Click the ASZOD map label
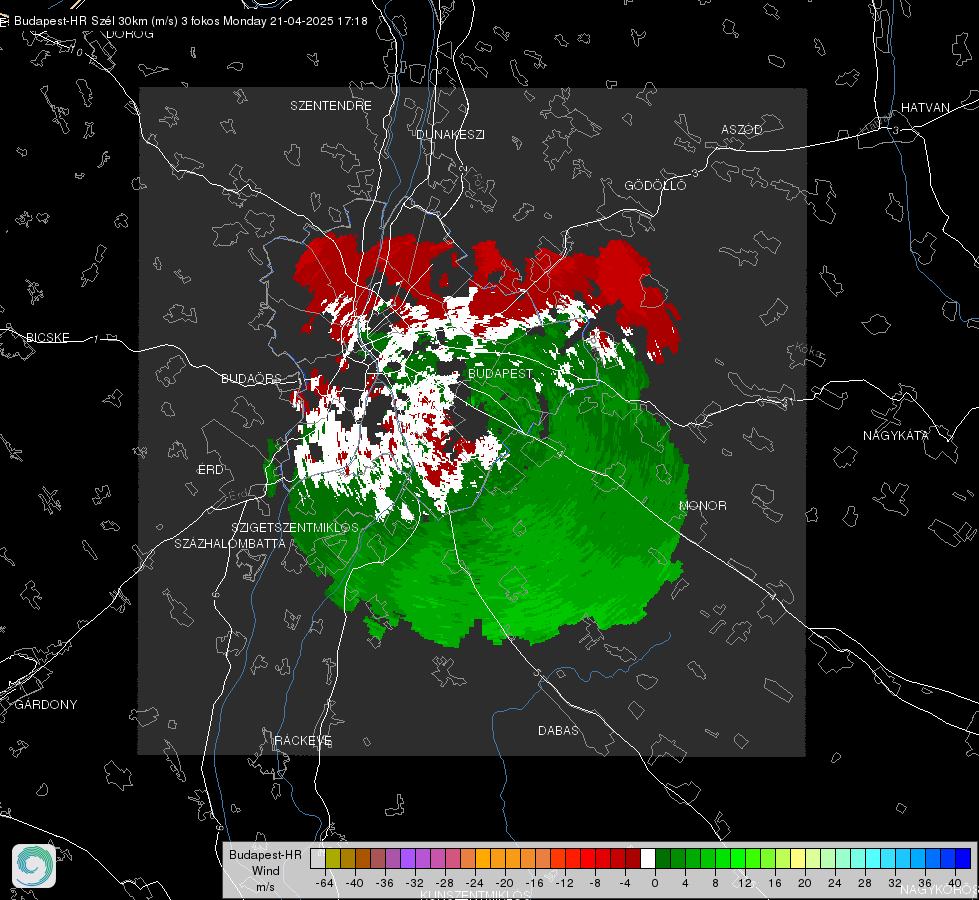979x900 pixels. pos(742,130)
